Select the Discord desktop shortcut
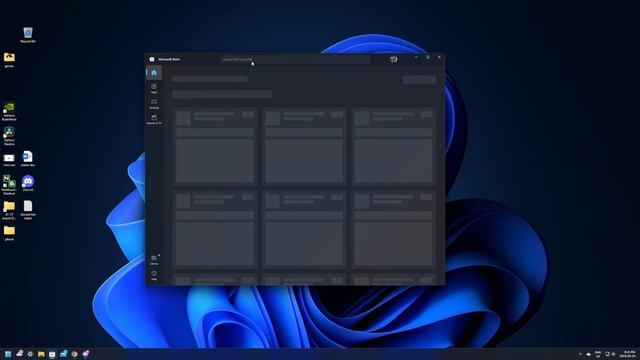 tap(28, 183)
